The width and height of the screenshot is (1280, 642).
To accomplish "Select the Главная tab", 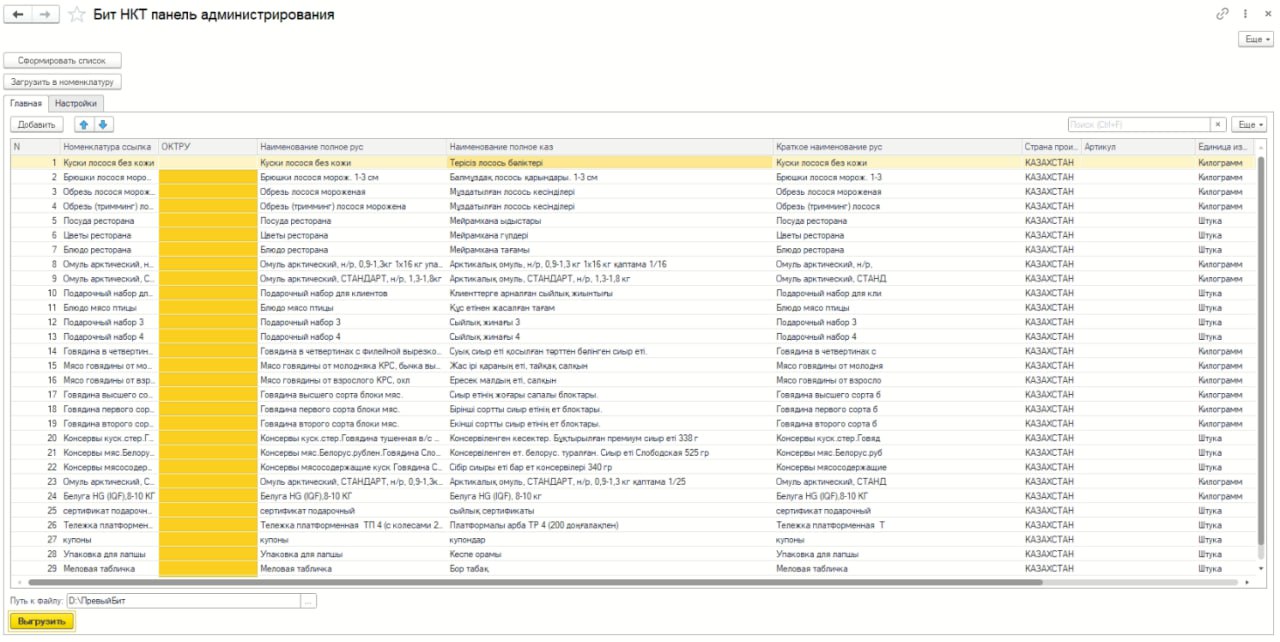I will [26, 103].
